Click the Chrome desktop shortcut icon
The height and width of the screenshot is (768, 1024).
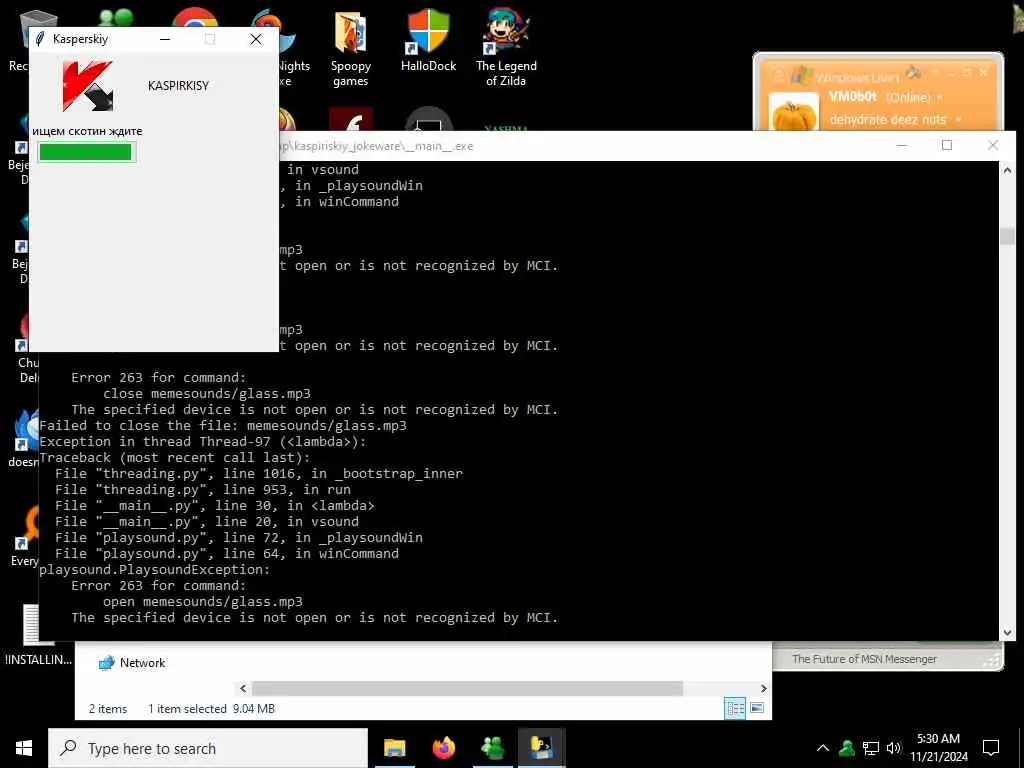click(x=195, y=18)
